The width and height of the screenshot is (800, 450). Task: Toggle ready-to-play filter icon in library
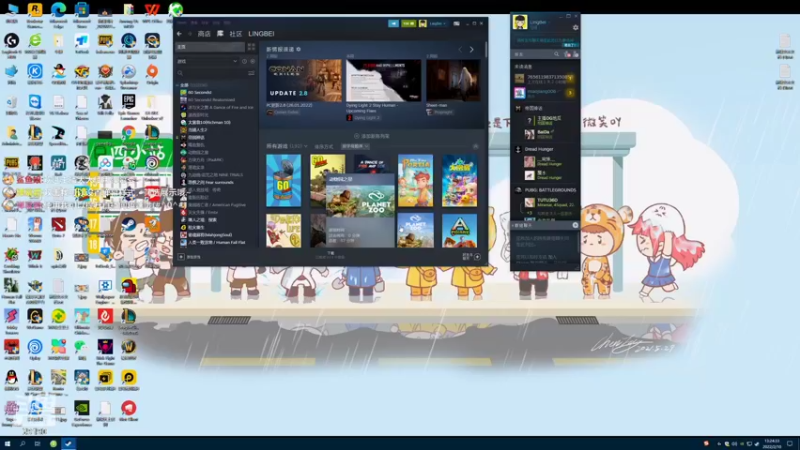[x=252, y=61]
